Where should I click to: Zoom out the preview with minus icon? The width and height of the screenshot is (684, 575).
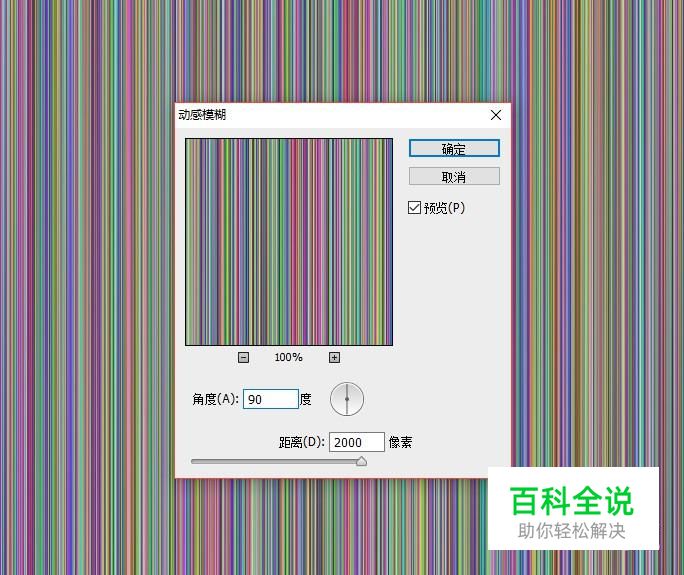(x=243, y=357)
